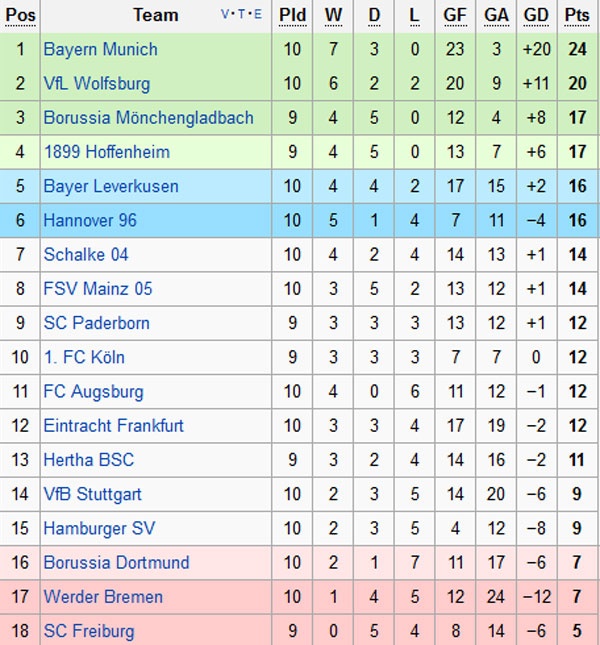Click the Hannover 96 link
Screen dimensions: 600x645
(x=90, y=220)
